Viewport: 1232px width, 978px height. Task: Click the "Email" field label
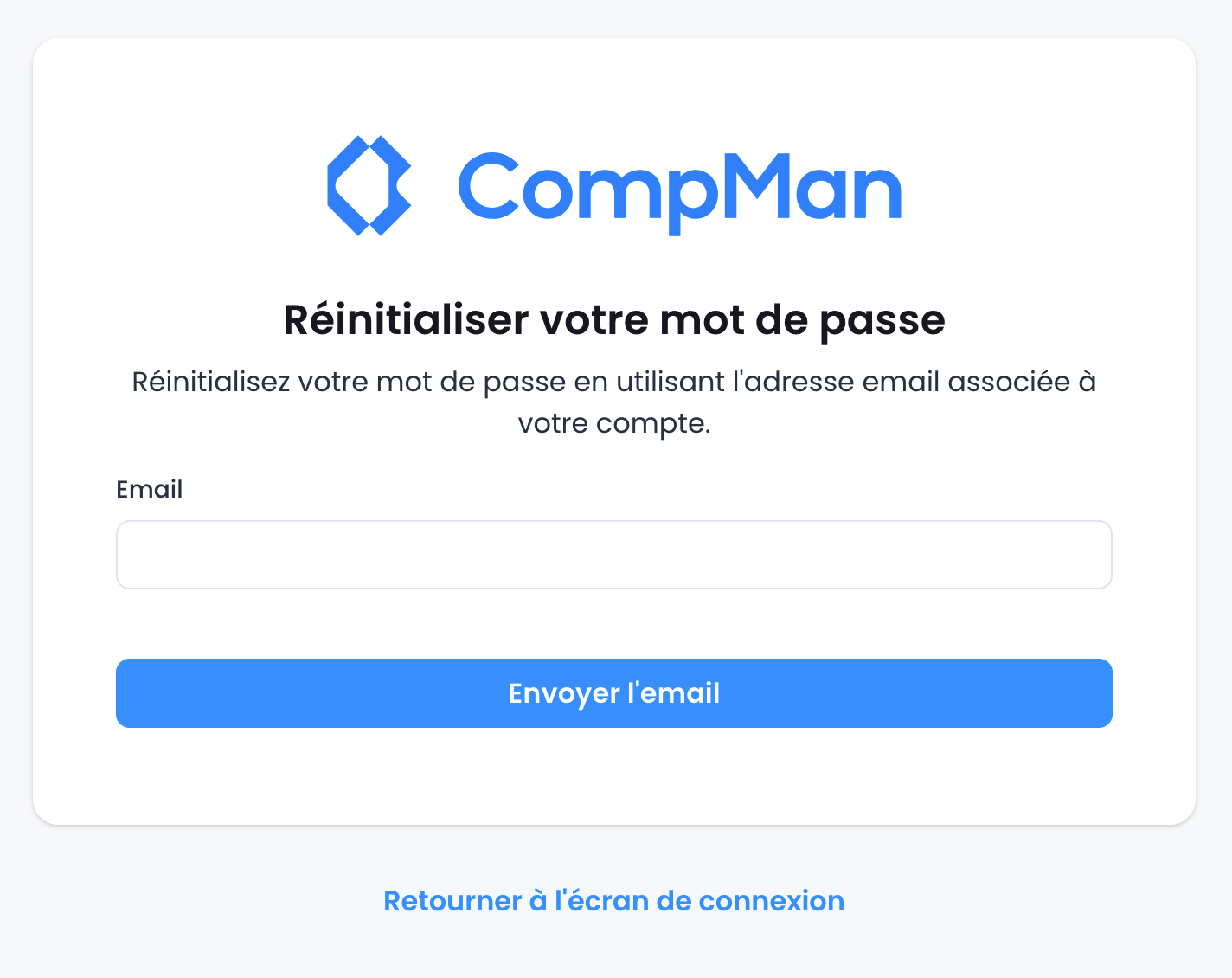150,490
